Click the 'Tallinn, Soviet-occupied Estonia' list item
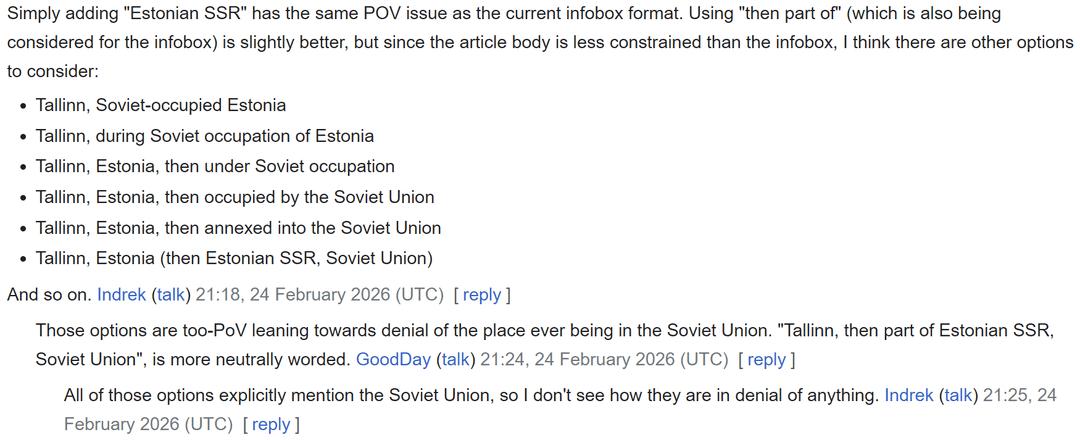 (161, 105)
